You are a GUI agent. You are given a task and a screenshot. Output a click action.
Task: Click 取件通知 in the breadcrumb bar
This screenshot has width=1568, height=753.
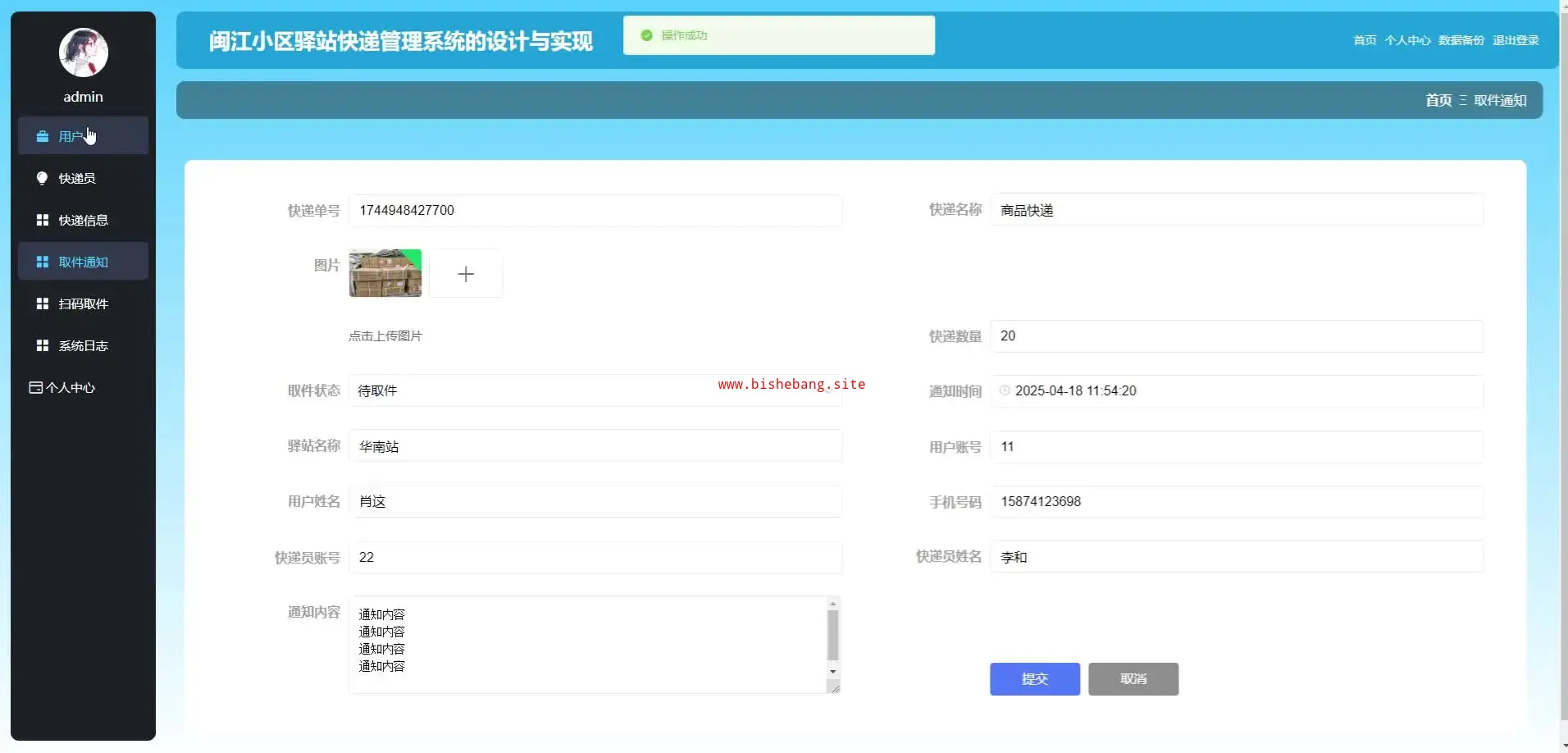pos(1500,100)
